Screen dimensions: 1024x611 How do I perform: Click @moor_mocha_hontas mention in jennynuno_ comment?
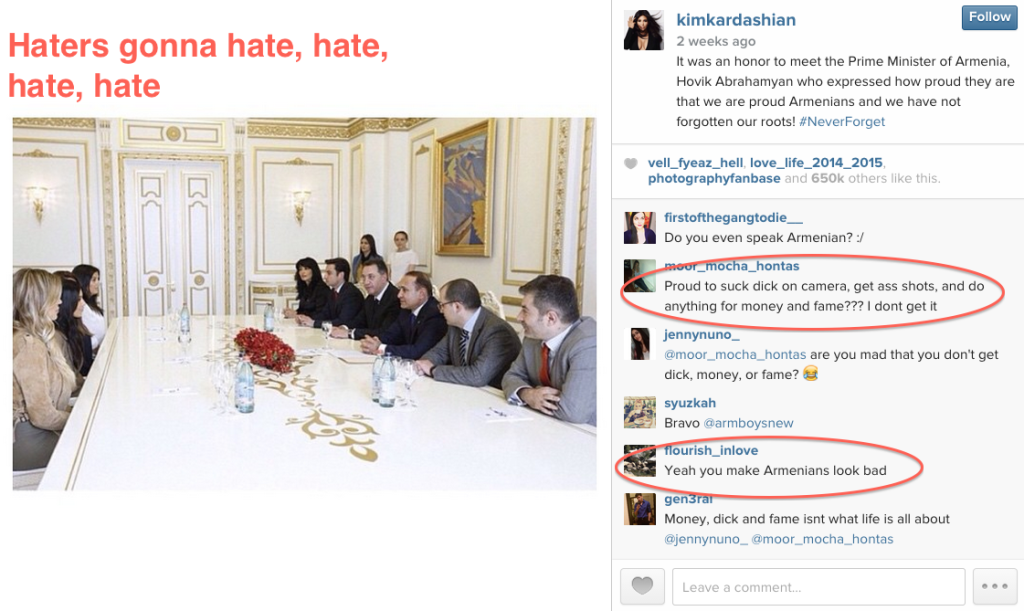[x=735, y=354]
